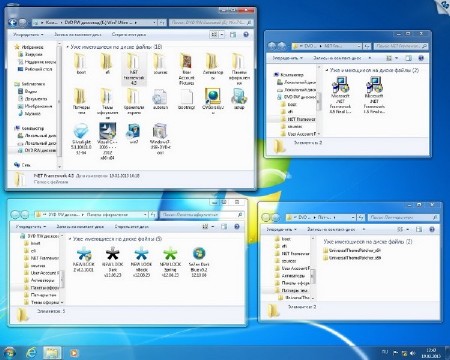450x360 pixels.
Task: Select UniversalThemePatcher_x64 file
Action: (x=352, y=250)
